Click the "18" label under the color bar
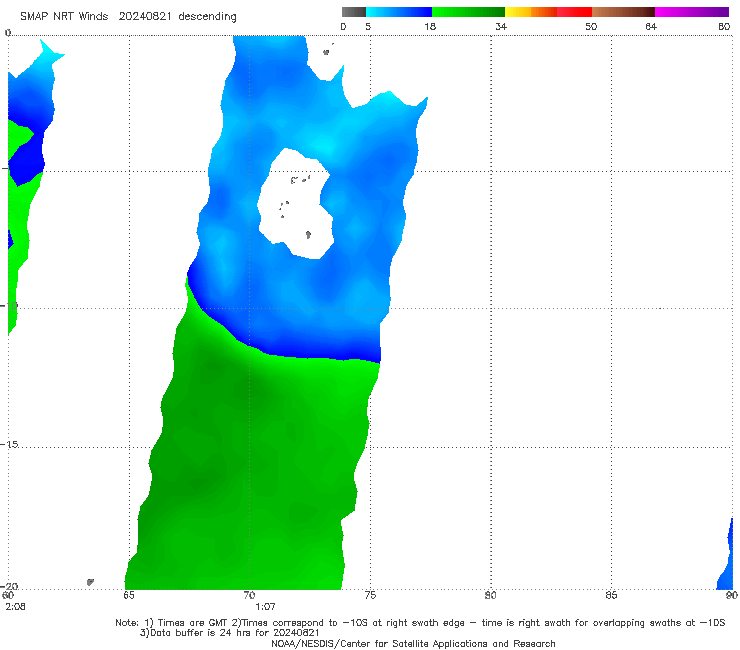This screenshot has width=740, height=650. (x=430, y=26)
